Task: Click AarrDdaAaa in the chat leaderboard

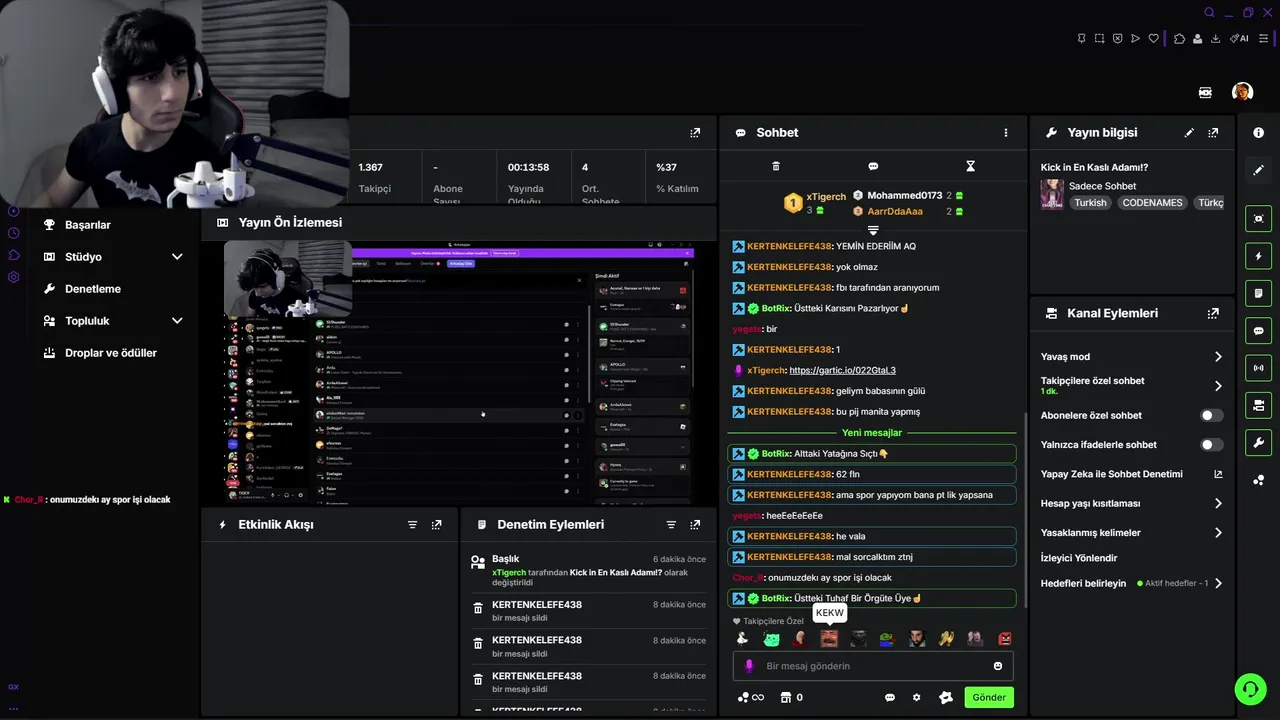Action: click(x=895, y=211)
